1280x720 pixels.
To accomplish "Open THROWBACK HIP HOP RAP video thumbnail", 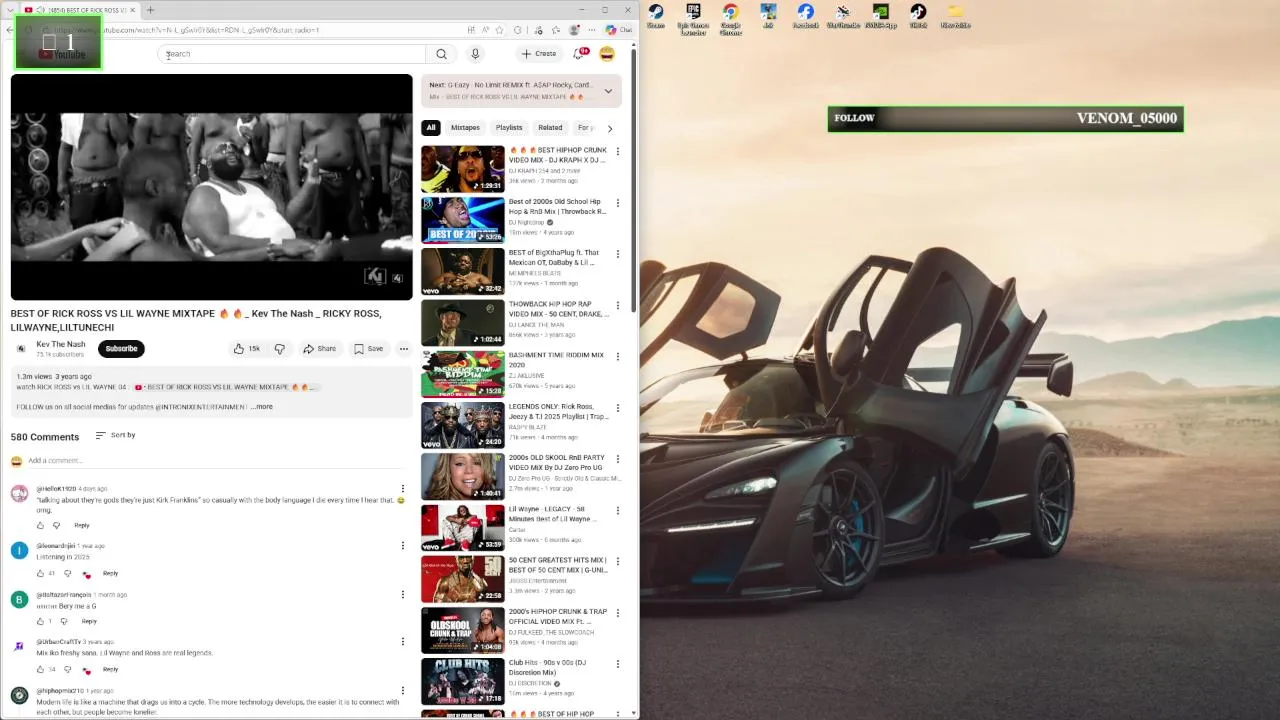I will coord(463,323).
